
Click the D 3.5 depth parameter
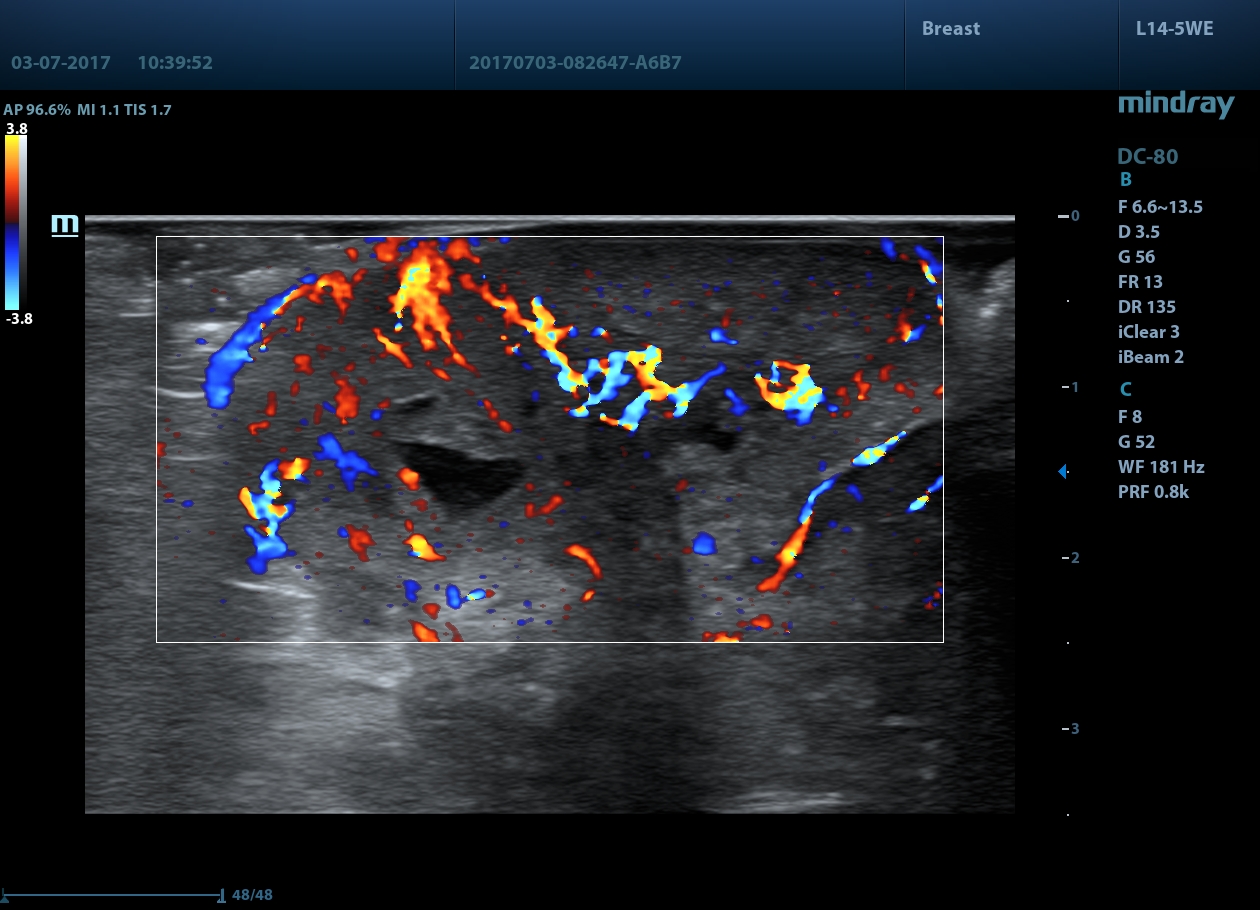(x=1138, y=232)
